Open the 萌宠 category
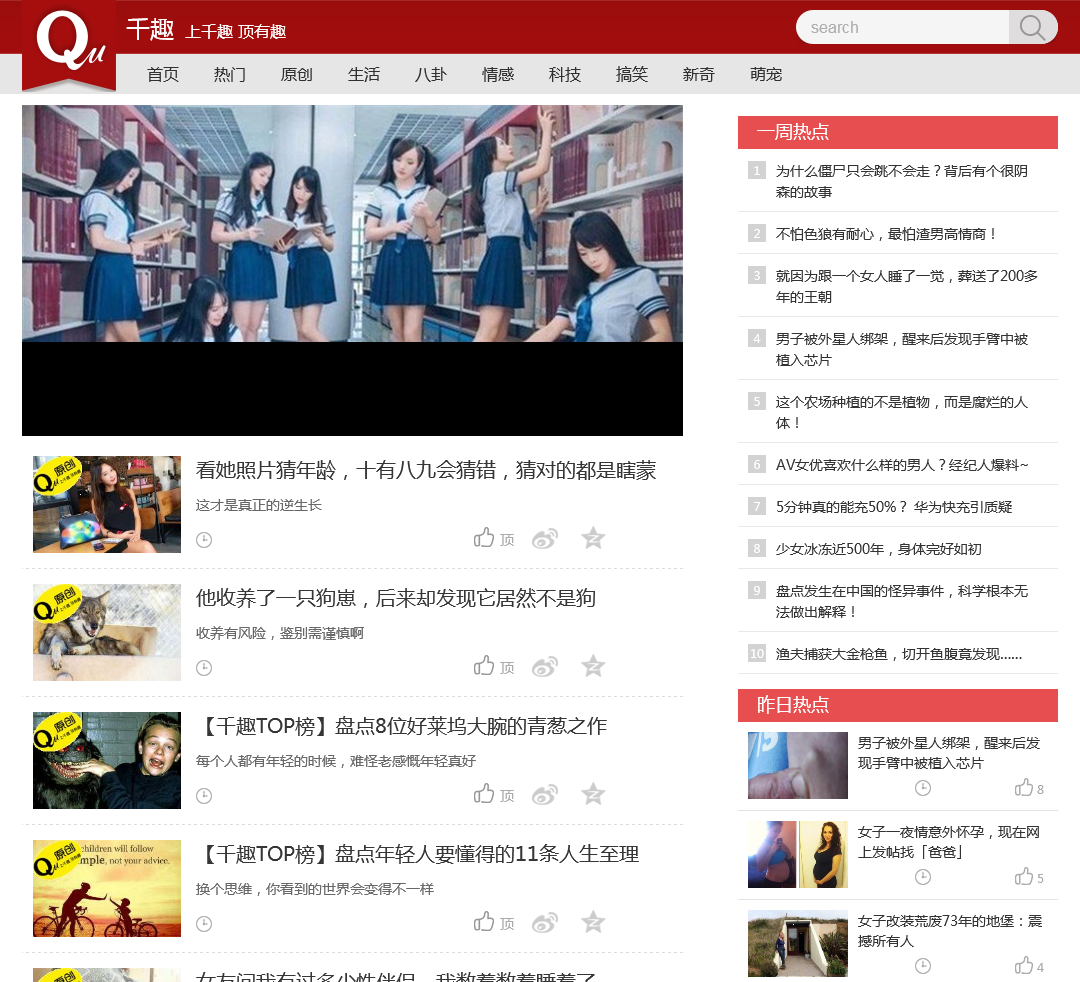Viewport: 1080px width, 982px height. pos(766,74)
